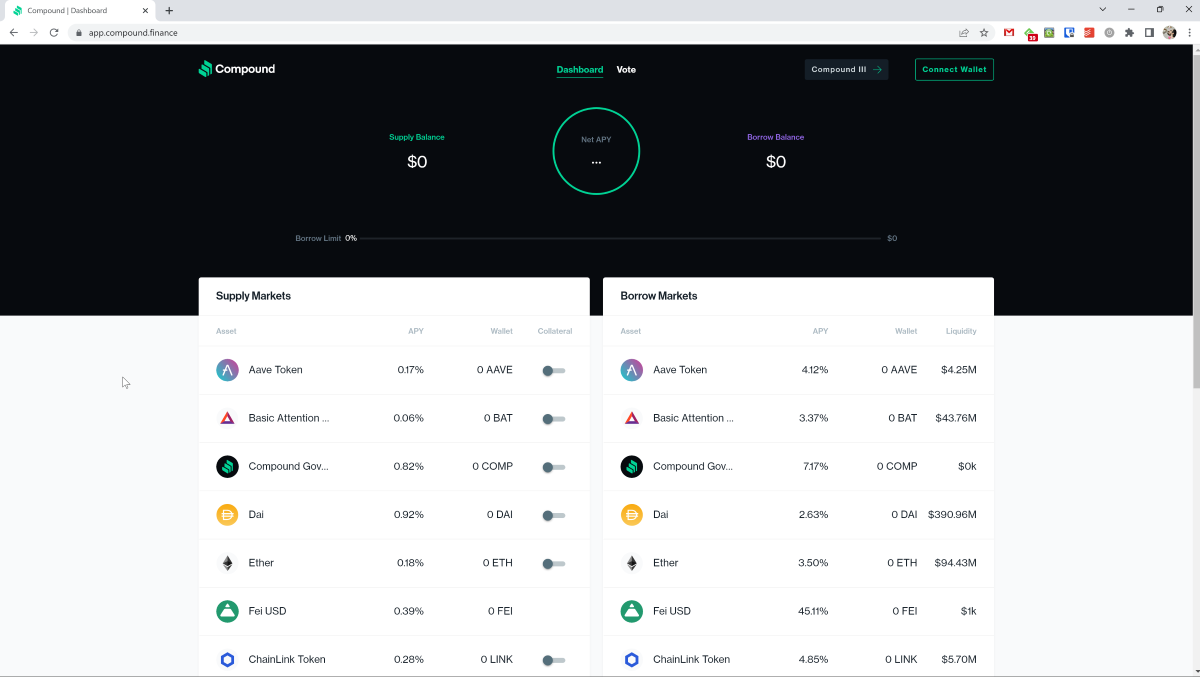Click ChainLink icon in Borrow Markets
This screenshot has width=1200, height=677.
click(632, 660)
